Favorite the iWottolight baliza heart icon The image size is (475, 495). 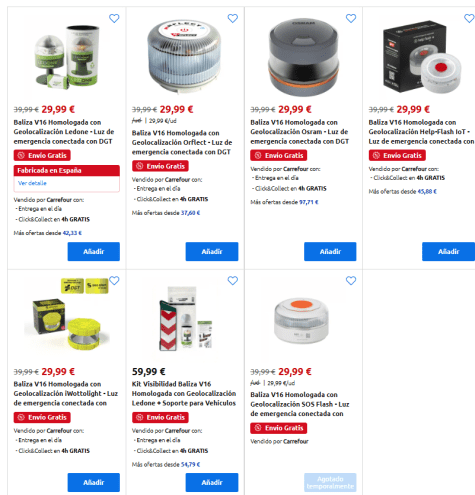pos(114,281)
